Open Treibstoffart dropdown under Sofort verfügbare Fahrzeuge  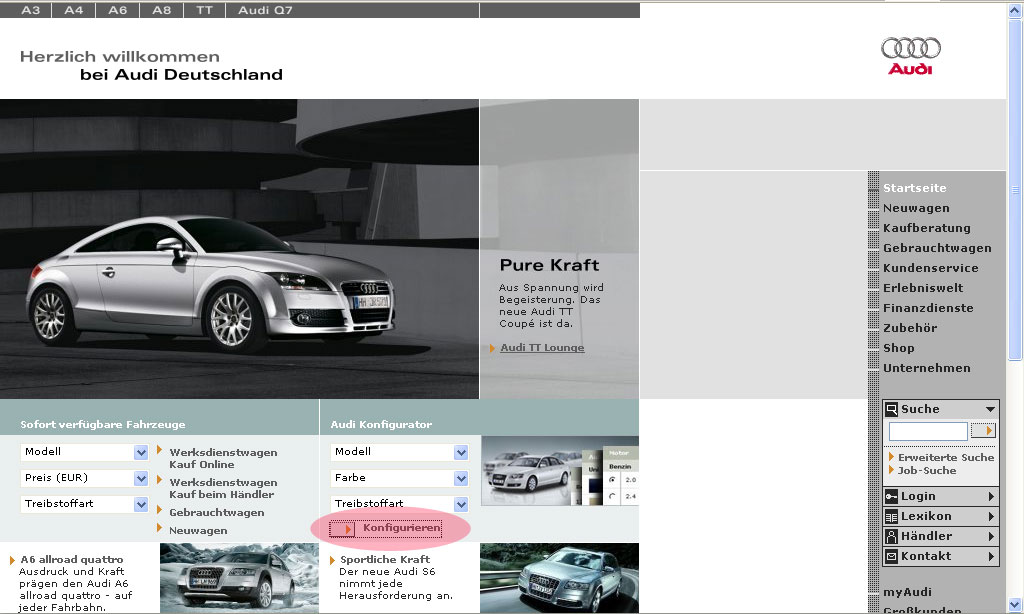84,504
